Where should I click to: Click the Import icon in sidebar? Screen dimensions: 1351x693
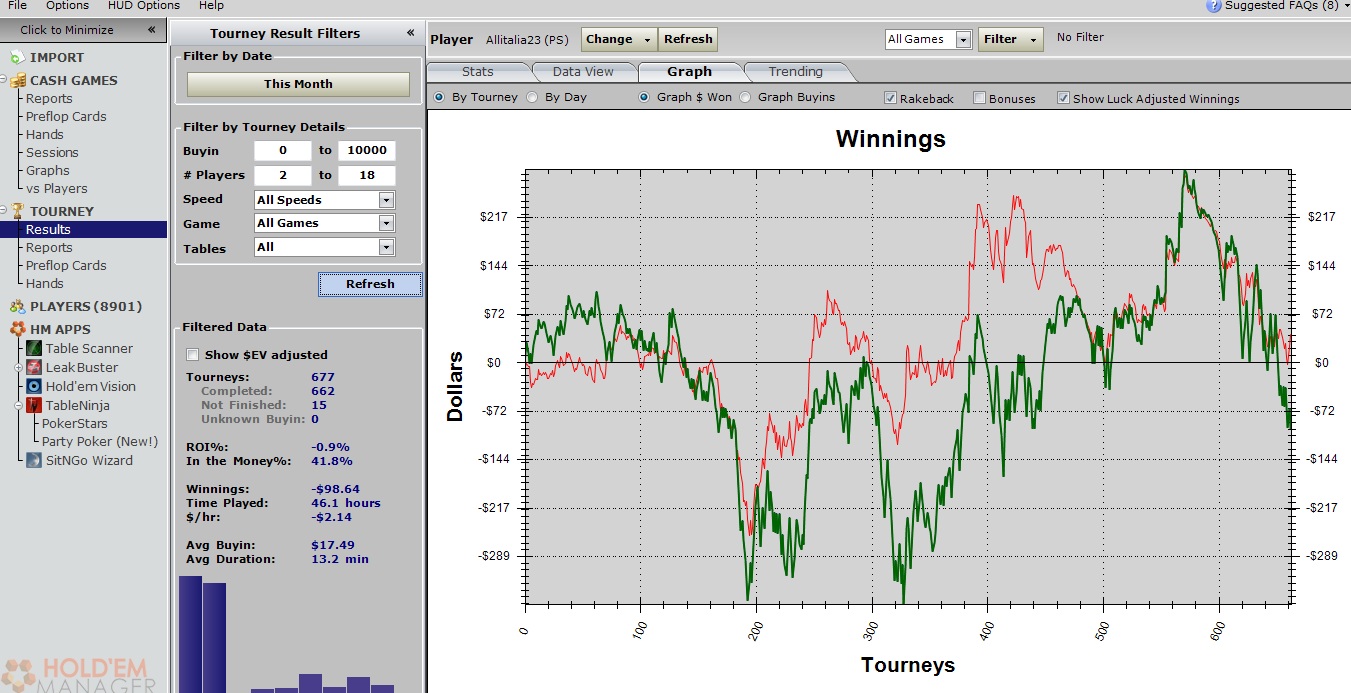pos(17,58)
